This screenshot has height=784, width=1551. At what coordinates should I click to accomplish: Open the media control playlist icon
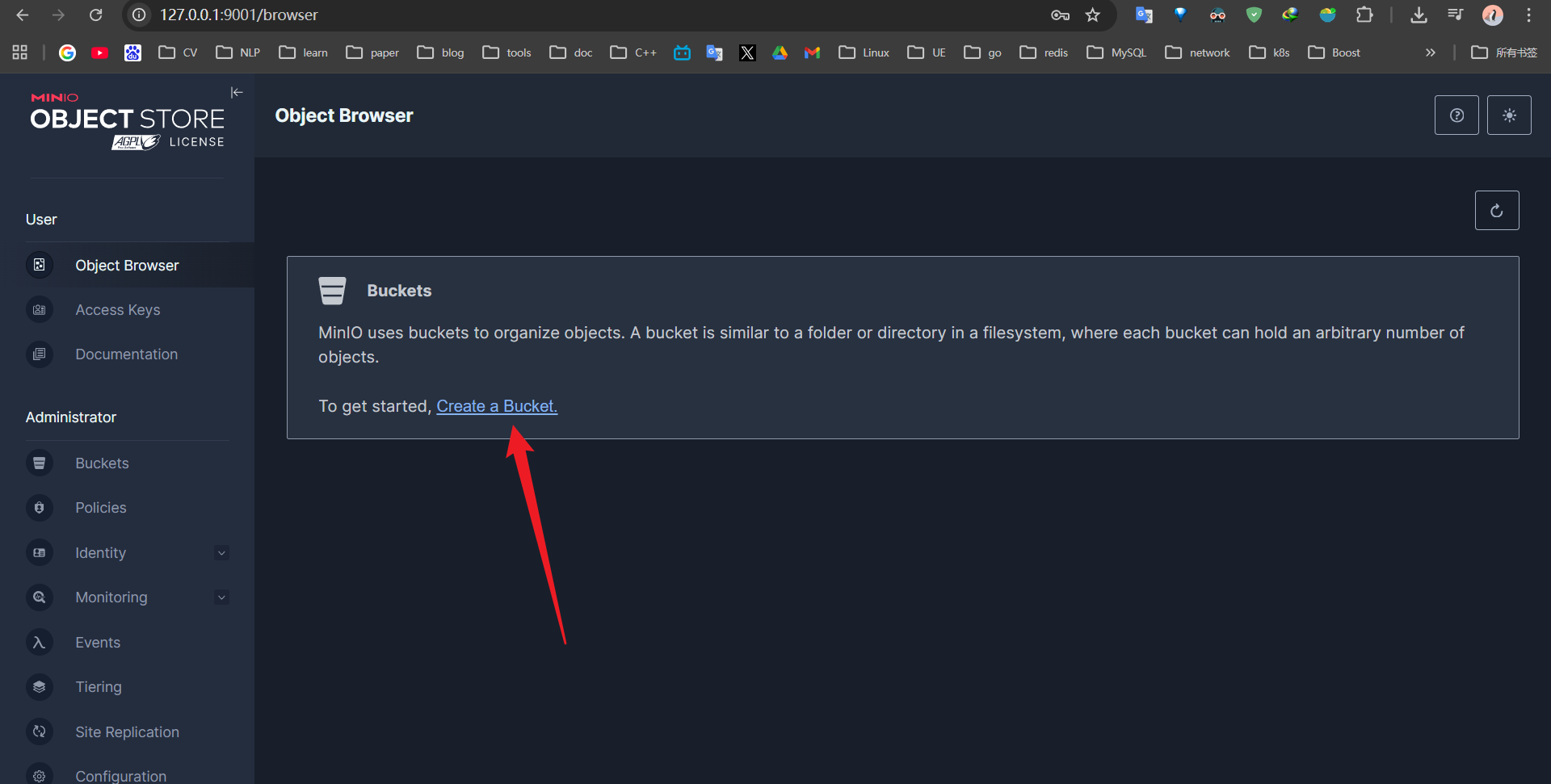coord(1455,15)
